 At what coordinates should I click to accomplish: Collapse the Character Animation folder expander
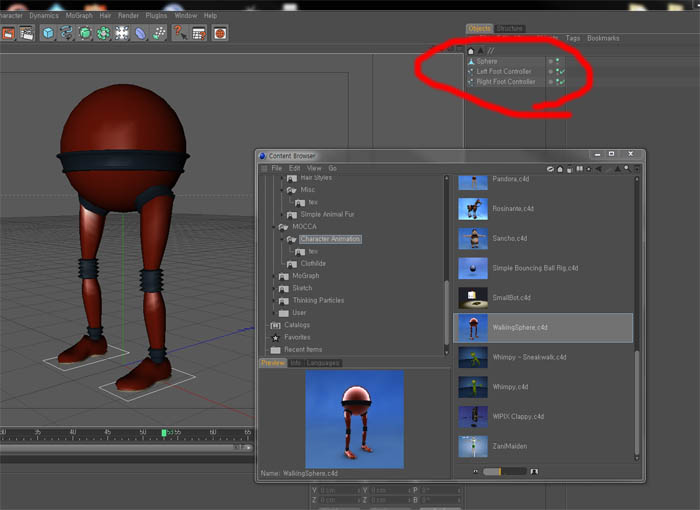[282, 239]
